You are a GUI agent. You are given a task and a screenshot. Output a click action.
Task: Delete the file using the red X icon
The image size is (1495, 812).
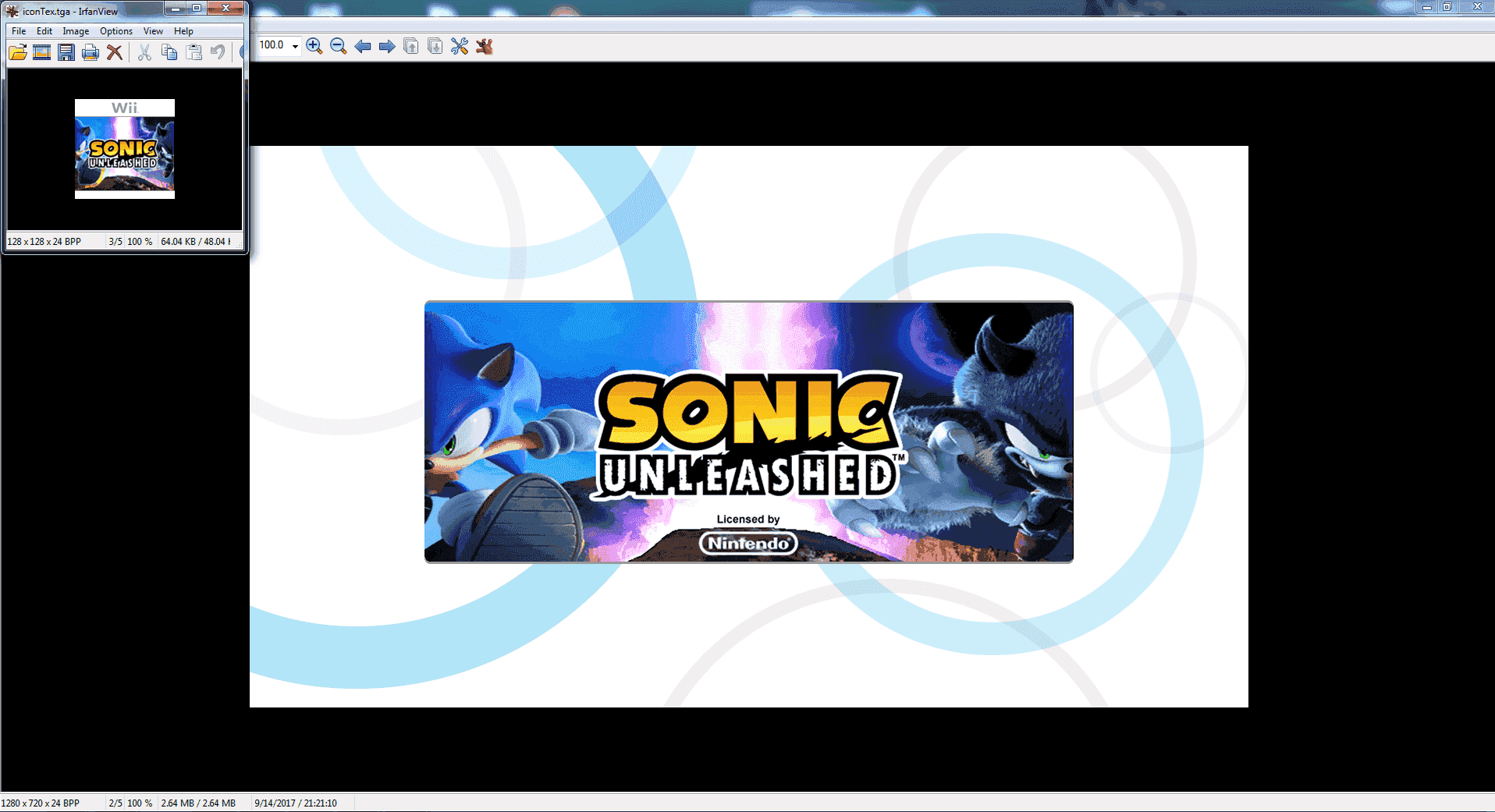click(x=115, y=52)
